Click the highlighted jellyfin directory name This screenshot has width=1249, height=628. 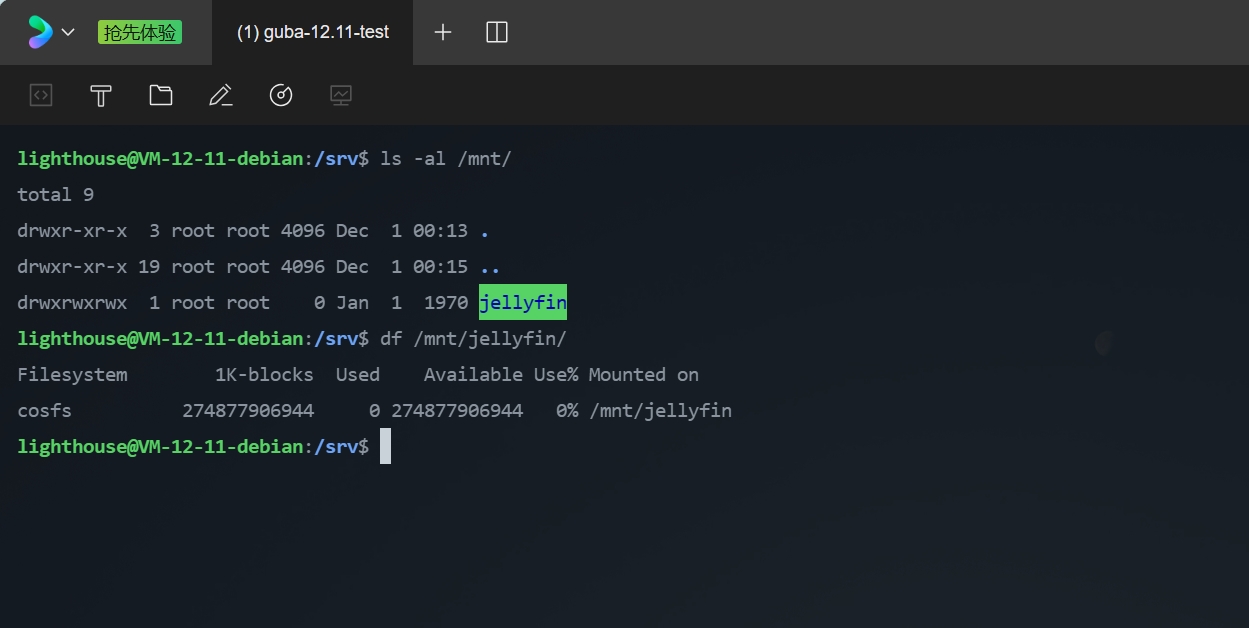point(523,302)
